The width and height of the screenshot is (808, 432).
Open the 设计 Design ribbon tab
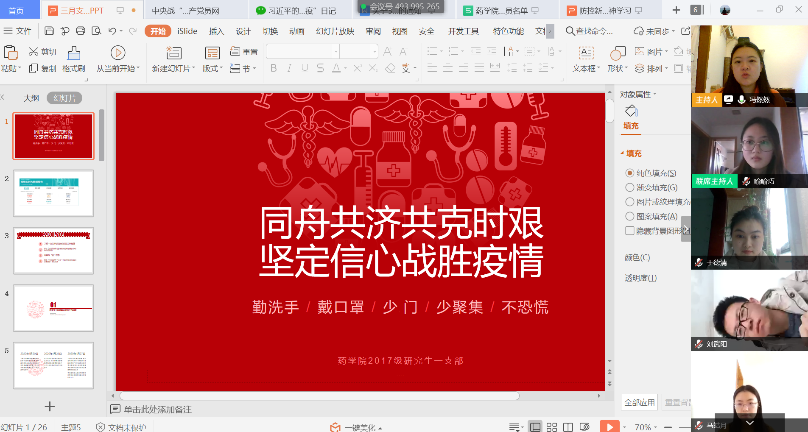coord(243,31)
